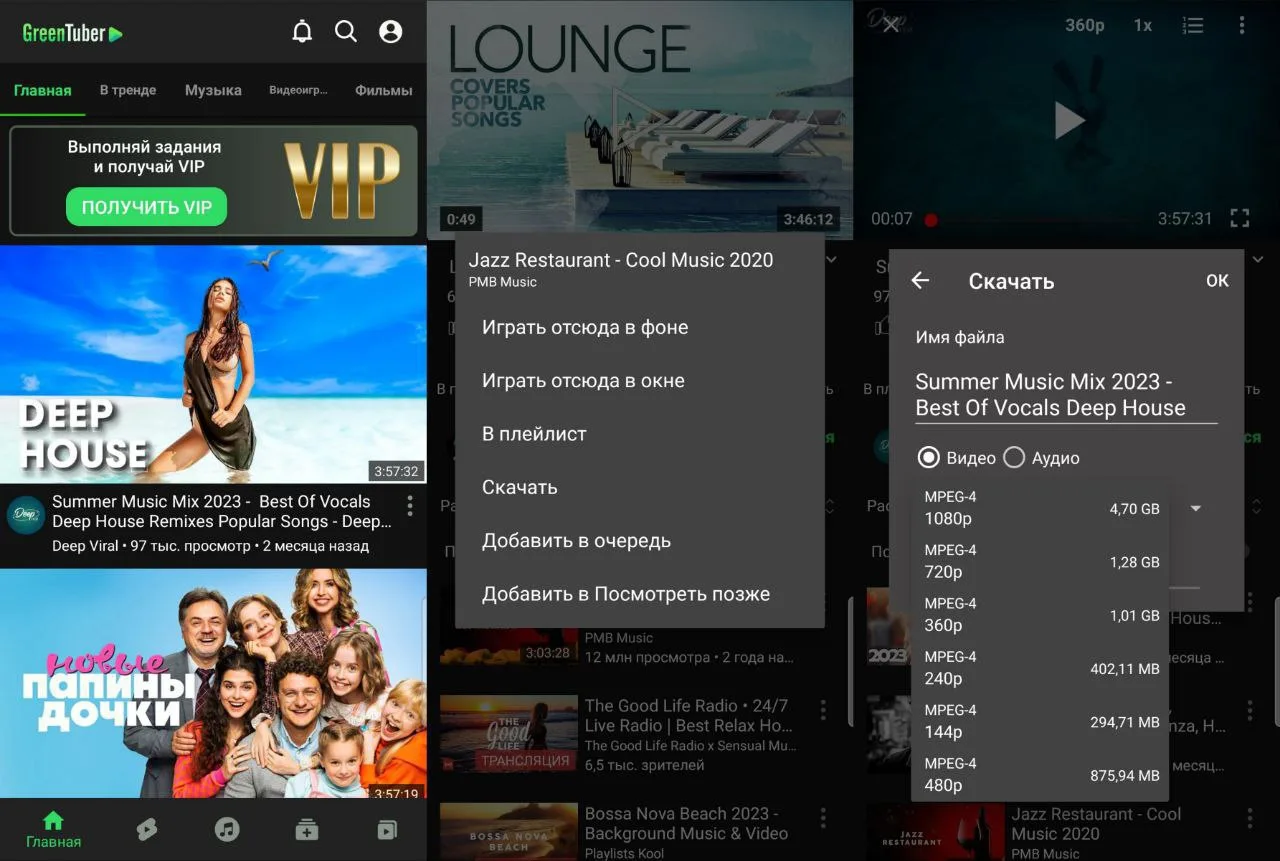1280x861 pixels.
Task: Select the Аудио radio button
Action: pyautogui.click(x=1014, y=458)
